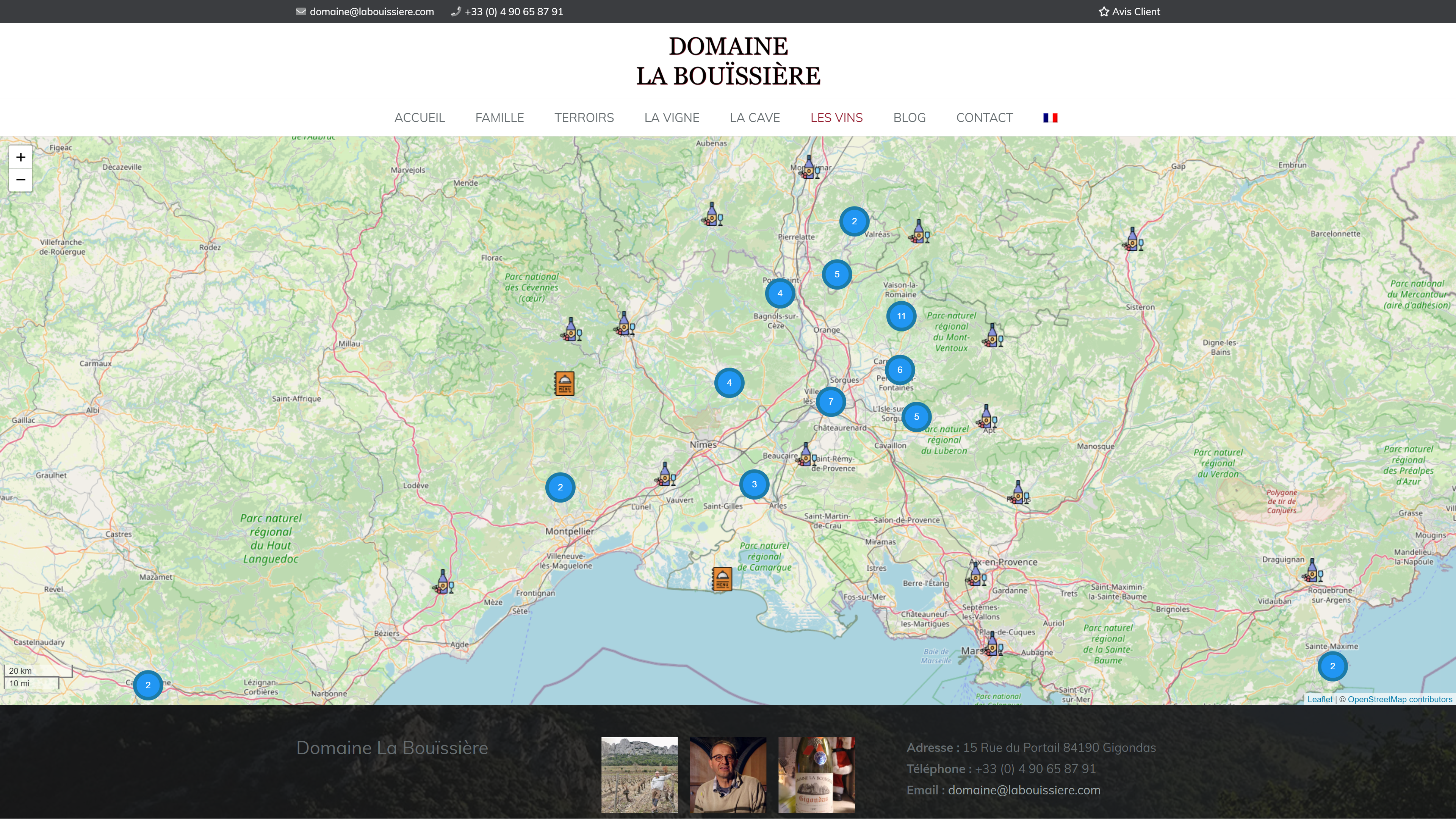This screenshot has height=819, width=1456.
Task: Click wine marker at Marseille
Action: pyautogui.click(x=993, y=644)
